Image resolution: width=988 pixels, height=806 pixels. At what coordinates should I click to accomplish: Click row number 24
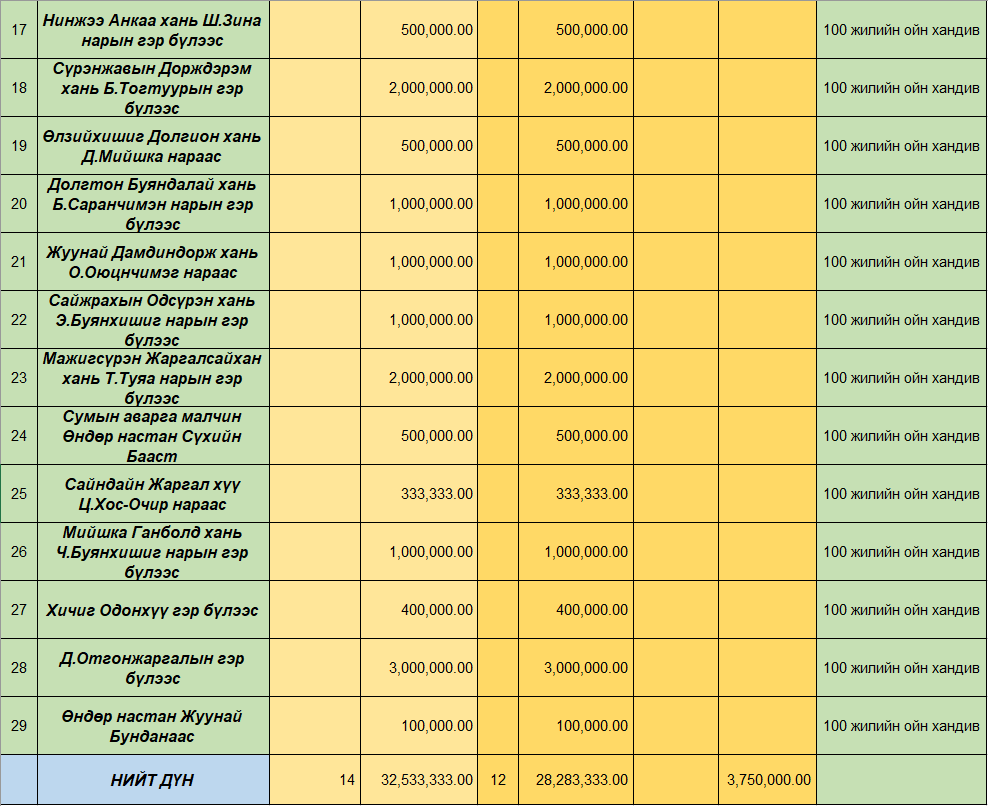[19, 435]
